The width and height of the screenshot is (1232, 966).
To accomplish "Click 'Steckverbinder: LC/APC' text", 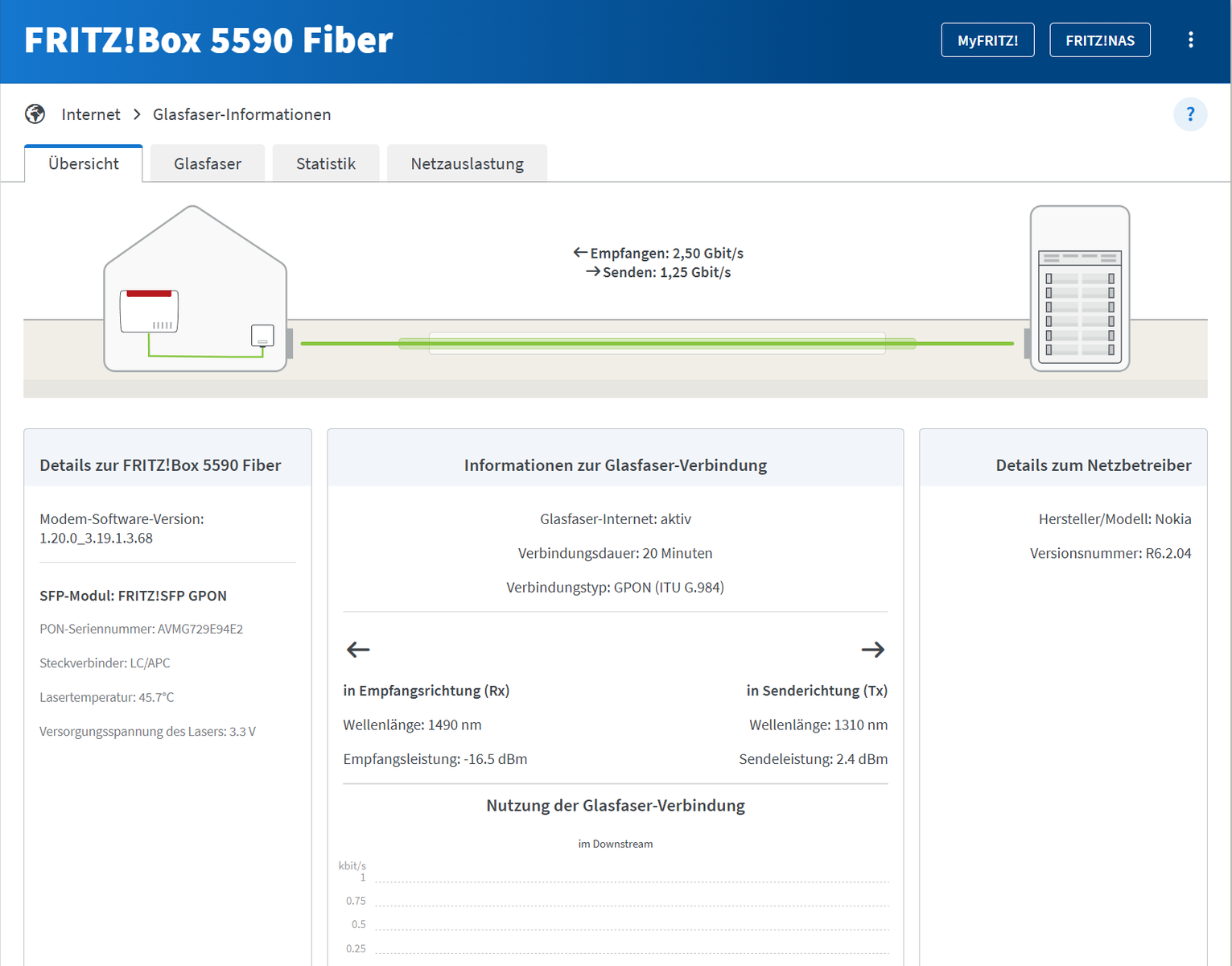I will coord(105,663).
